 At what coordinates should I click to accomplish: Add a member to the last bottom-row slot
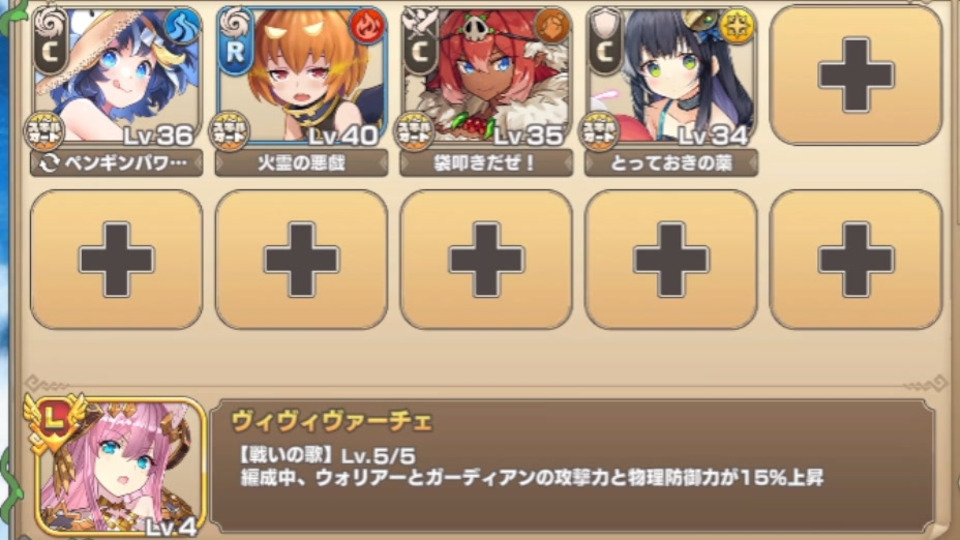pos(856,260)
